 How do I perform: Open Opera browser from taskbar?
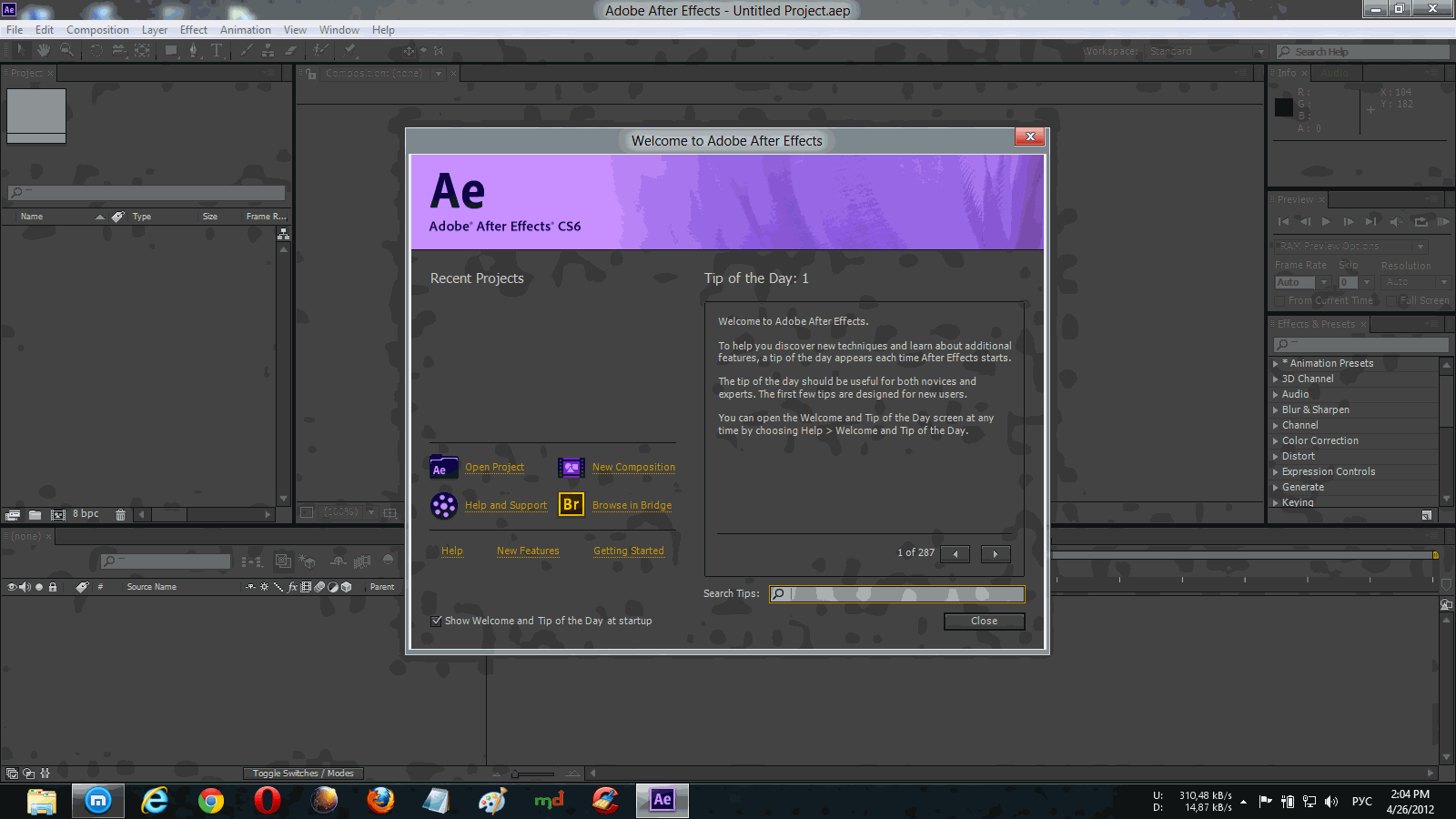coord(268,801)
